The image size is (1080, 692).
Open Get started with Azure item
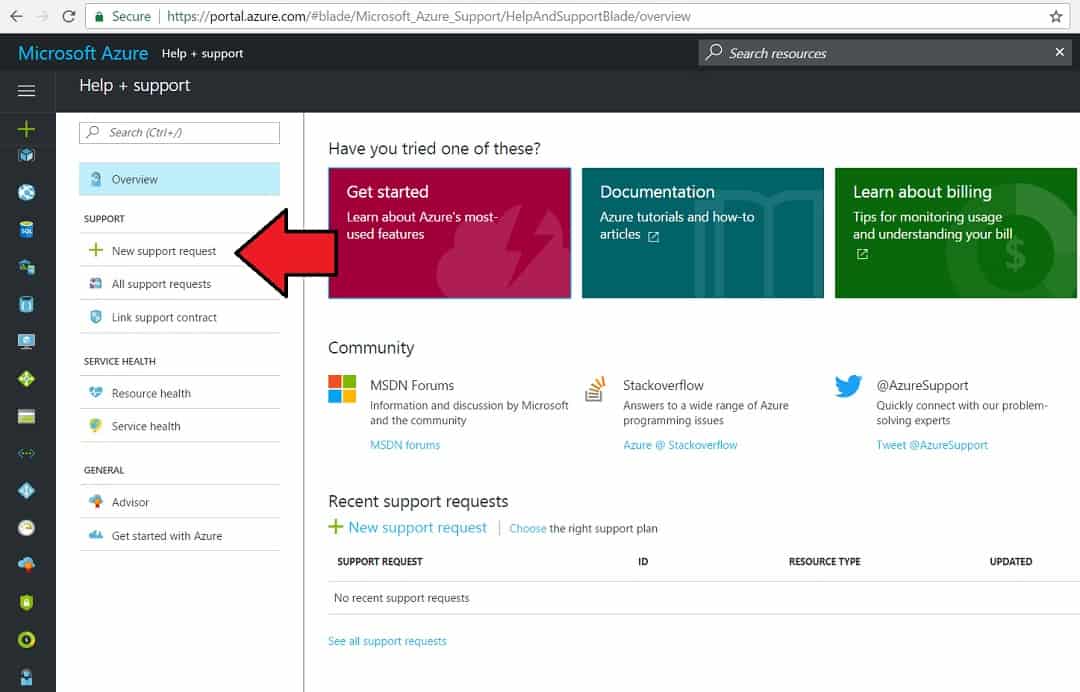coord(179,535)
